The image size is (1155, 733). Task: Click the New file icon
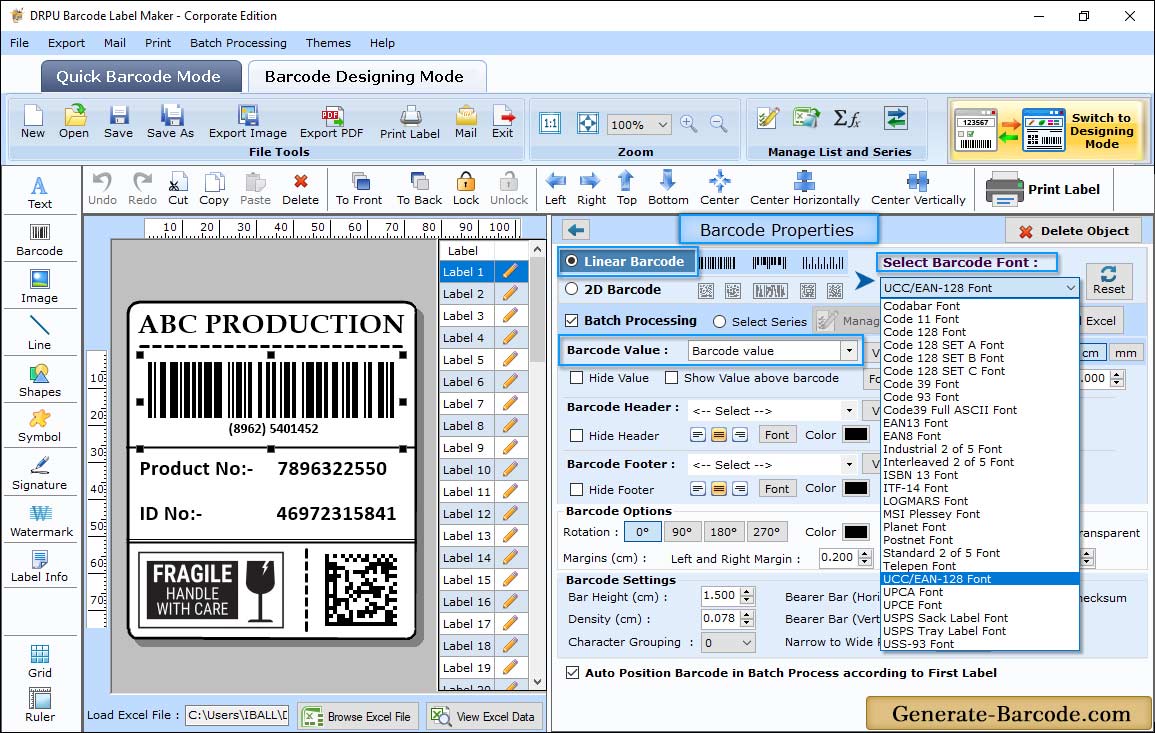32,122
